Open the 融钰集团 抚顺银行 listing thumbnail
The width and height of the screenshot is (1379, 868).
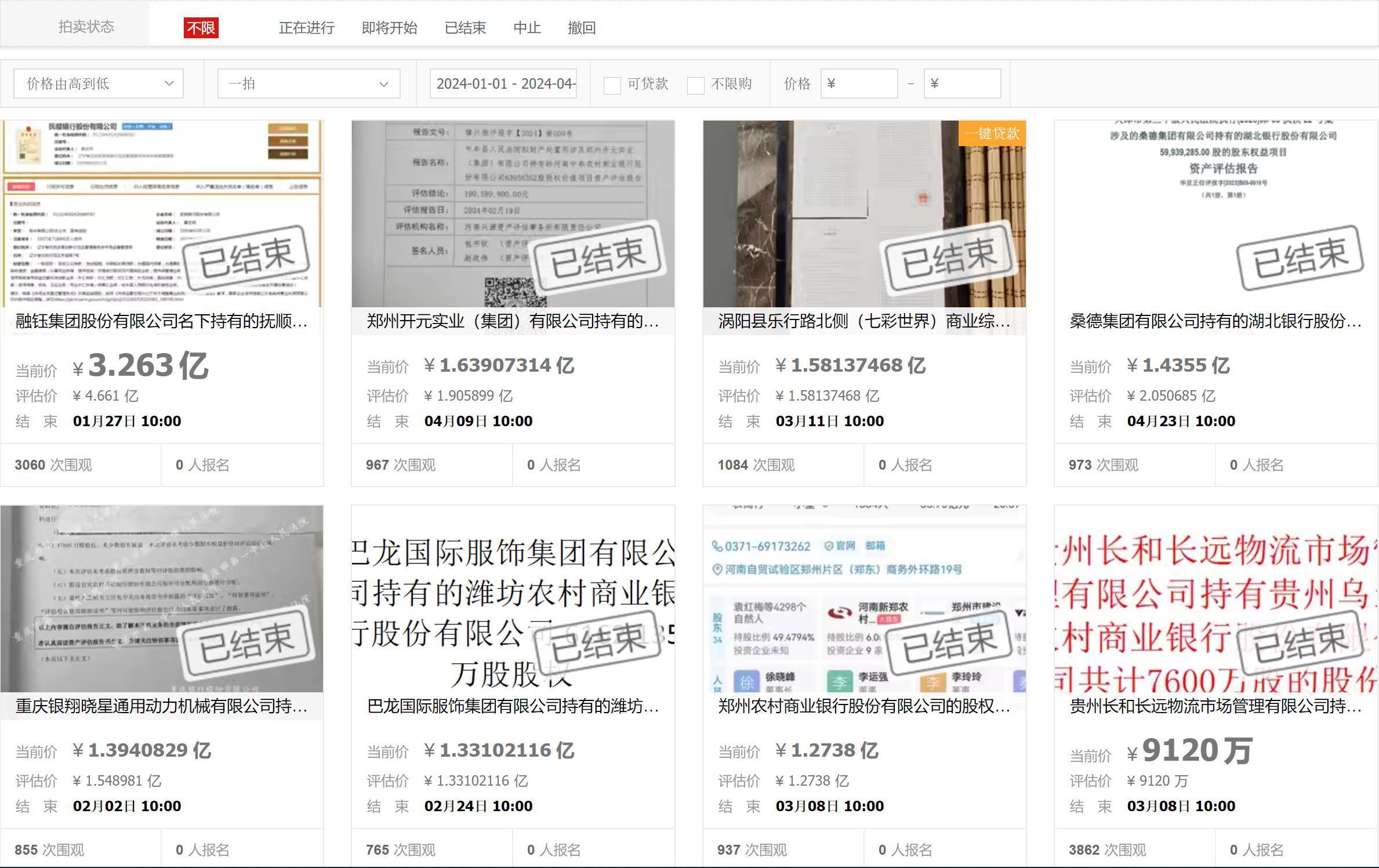click(162, 214)
